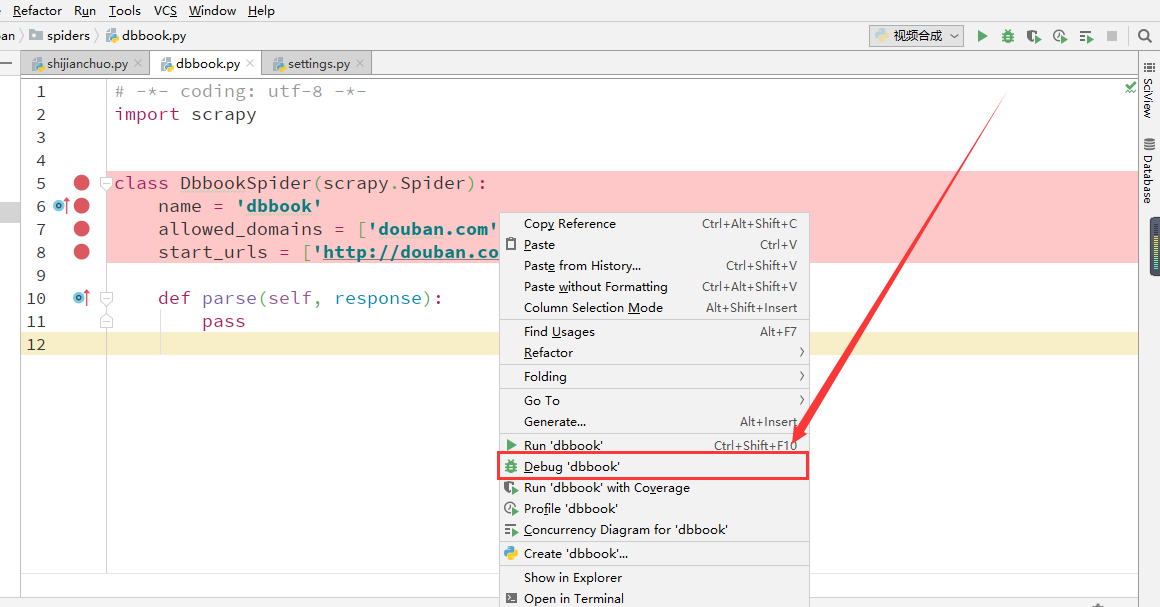Open the Tools menu
The height and width of the screenshot is (607, 1160).
tap(124, 10)
